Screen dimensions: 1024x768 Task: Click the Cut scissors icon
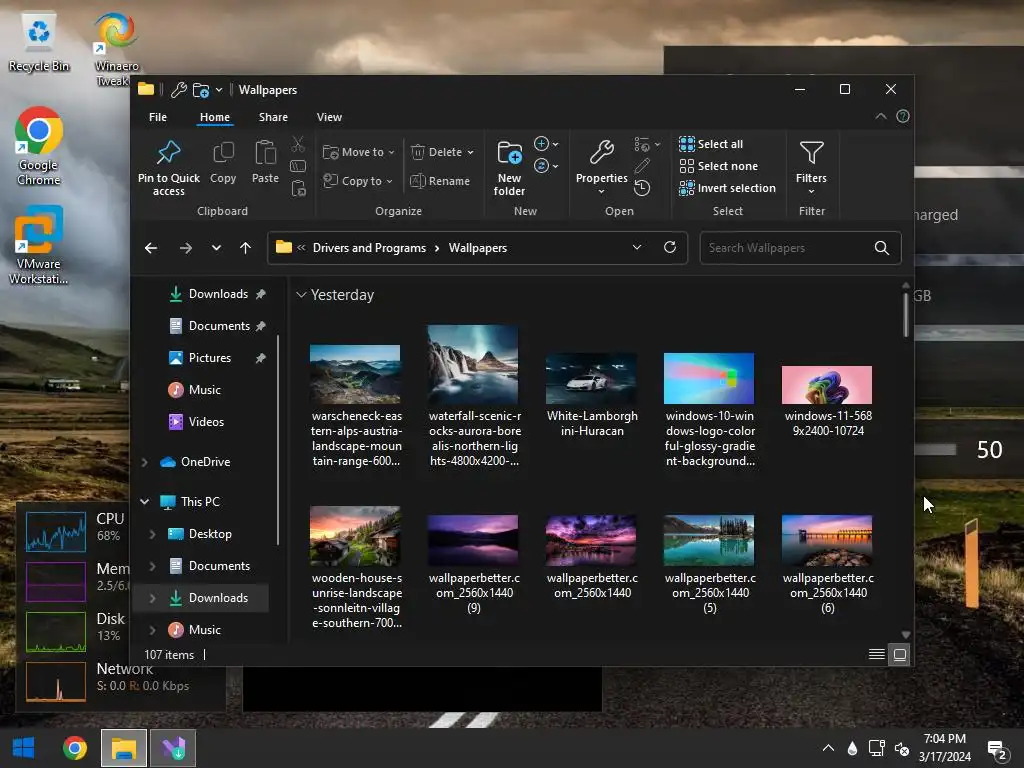tap(298, 144)
